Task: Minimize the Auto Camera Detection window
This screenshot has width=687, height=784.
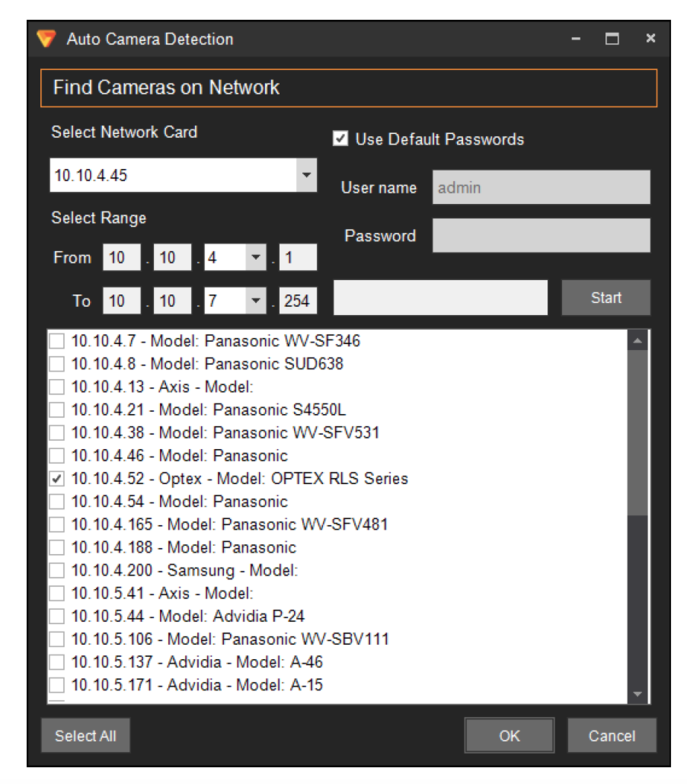Action: click(576, 38)
